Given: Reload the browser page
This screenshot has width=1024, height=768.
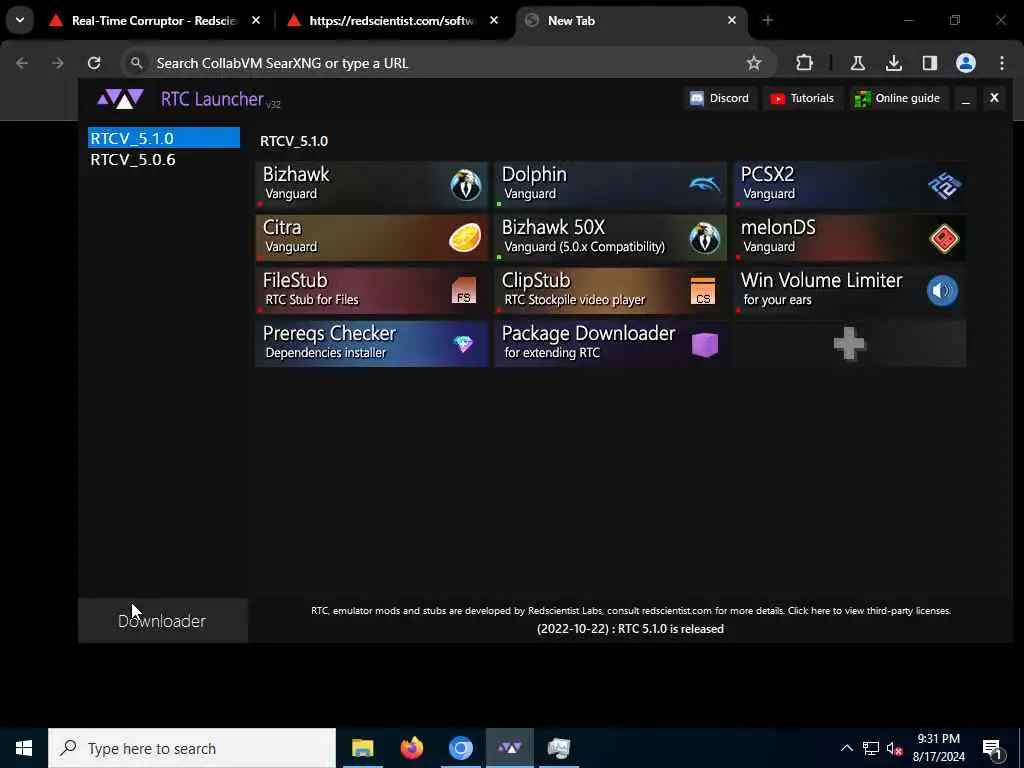Looking at the screenshot, I should (94, 63).
